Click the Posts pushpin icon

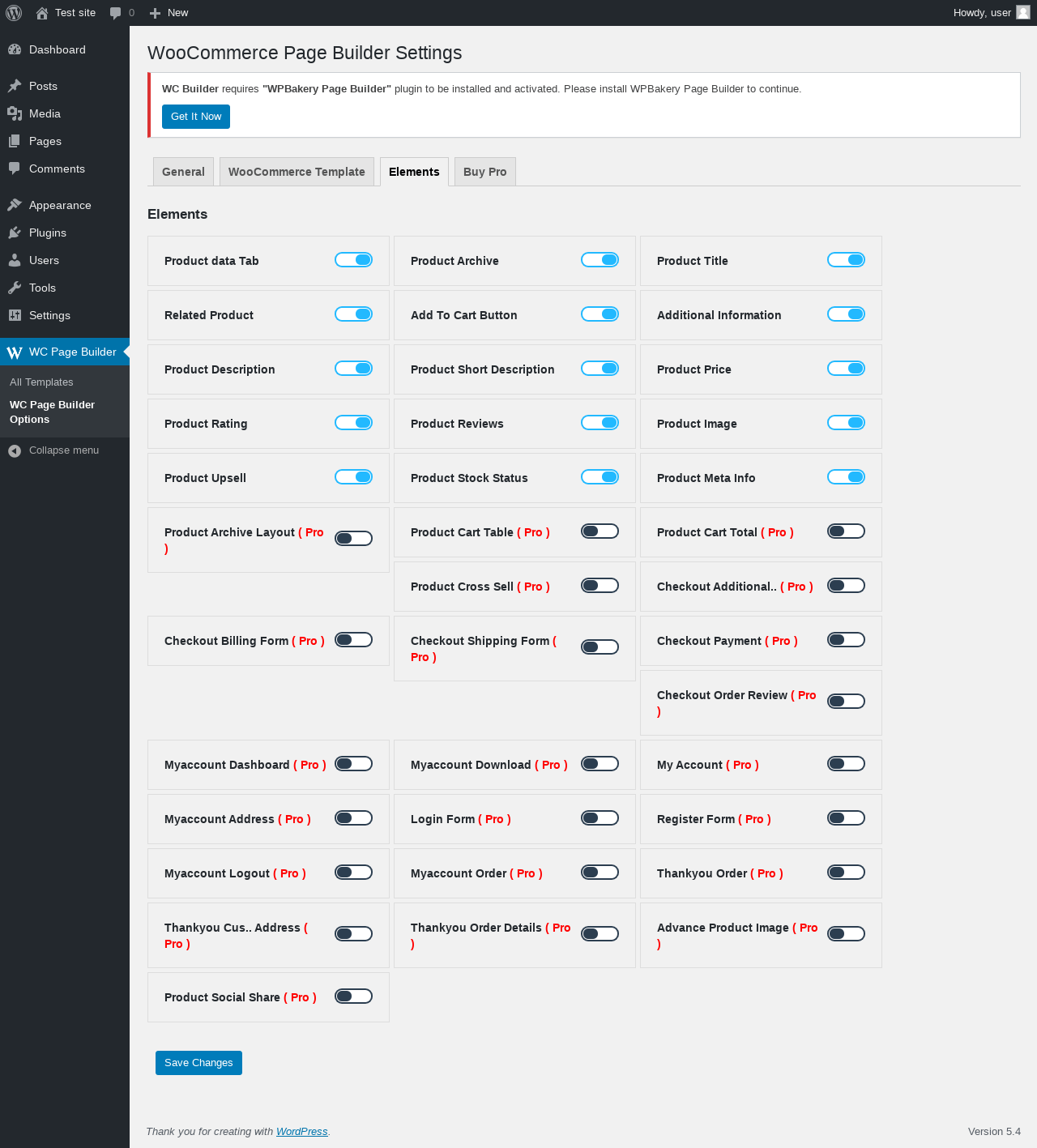pyautogui.click(x=15, y=86)
